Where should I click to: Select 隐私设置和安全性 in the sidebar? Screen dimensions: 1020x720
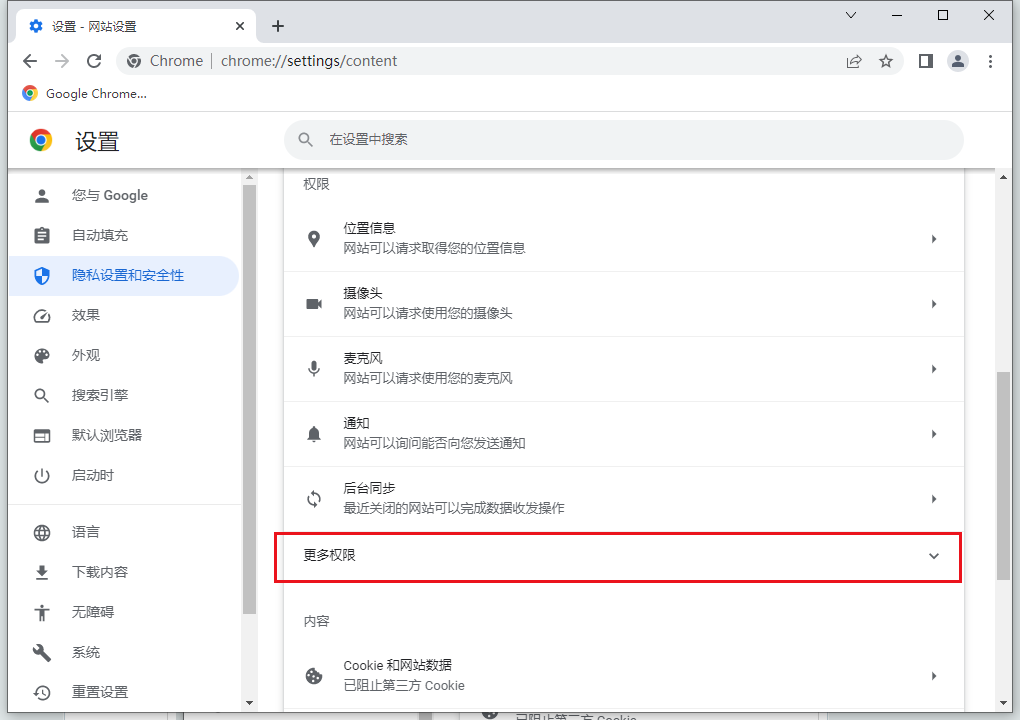tap(127, 275)
